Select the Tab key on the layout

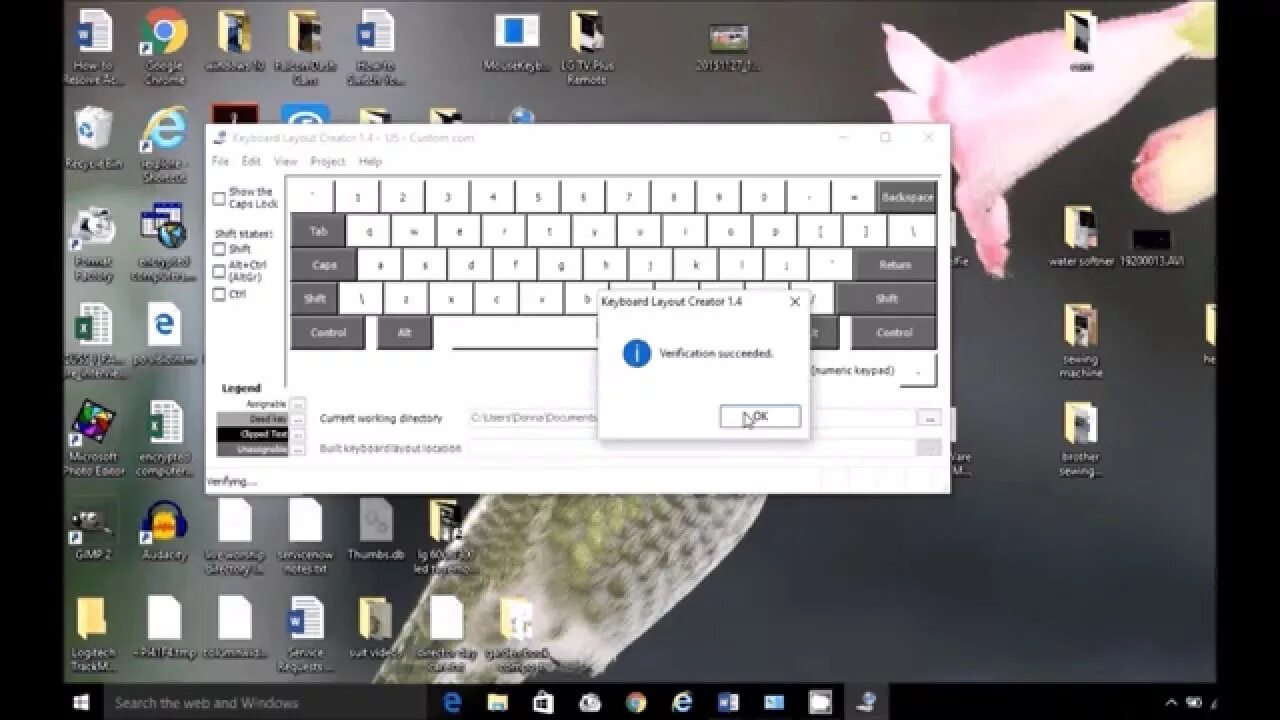(318, 231)
